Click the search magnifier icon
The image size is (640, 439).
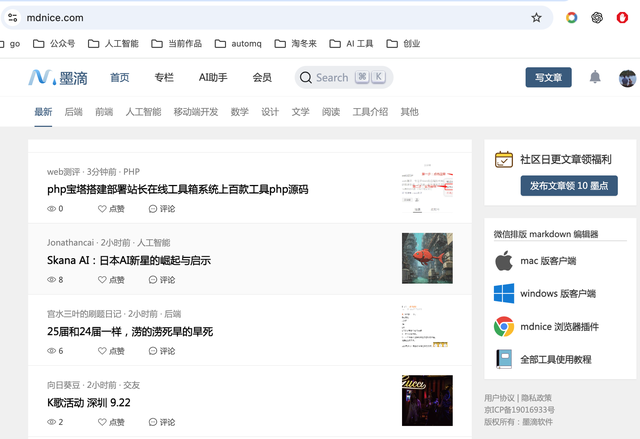pyautogui.click(x=305, y=78)
